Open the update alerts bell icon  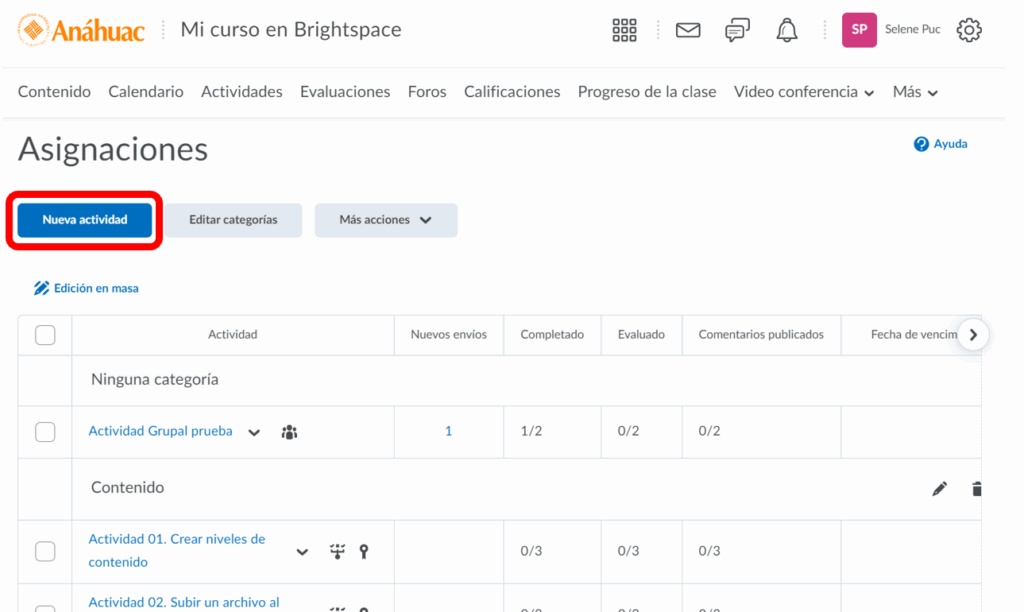pos(787,31)
